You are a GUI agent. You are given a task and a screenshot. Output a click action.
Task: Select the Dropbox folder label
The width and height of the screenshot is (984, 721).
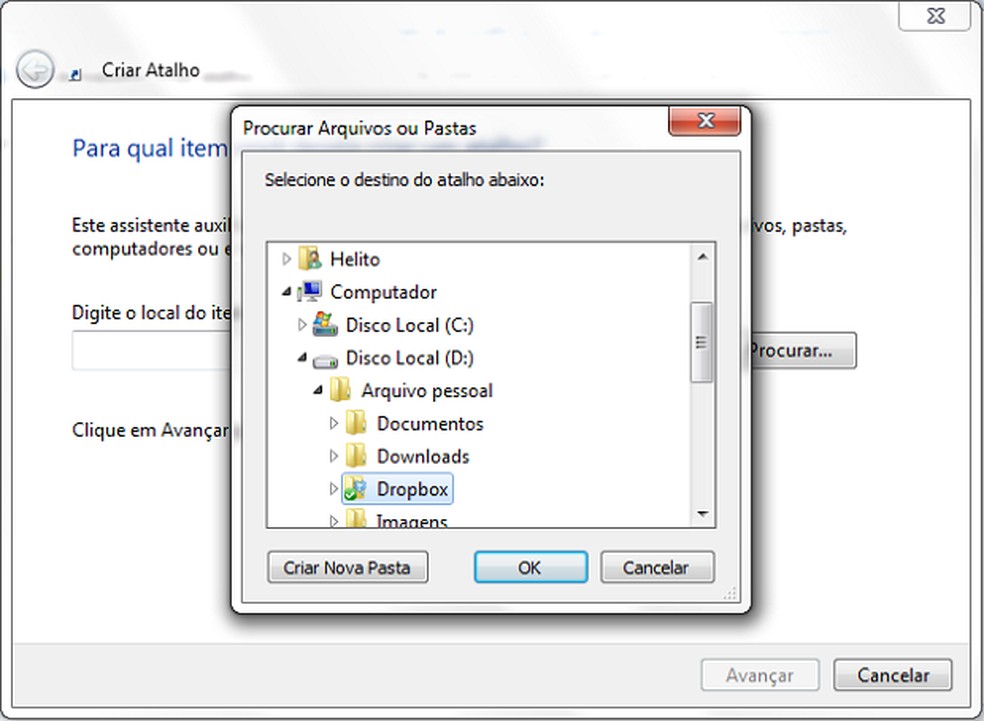(412, 488)
